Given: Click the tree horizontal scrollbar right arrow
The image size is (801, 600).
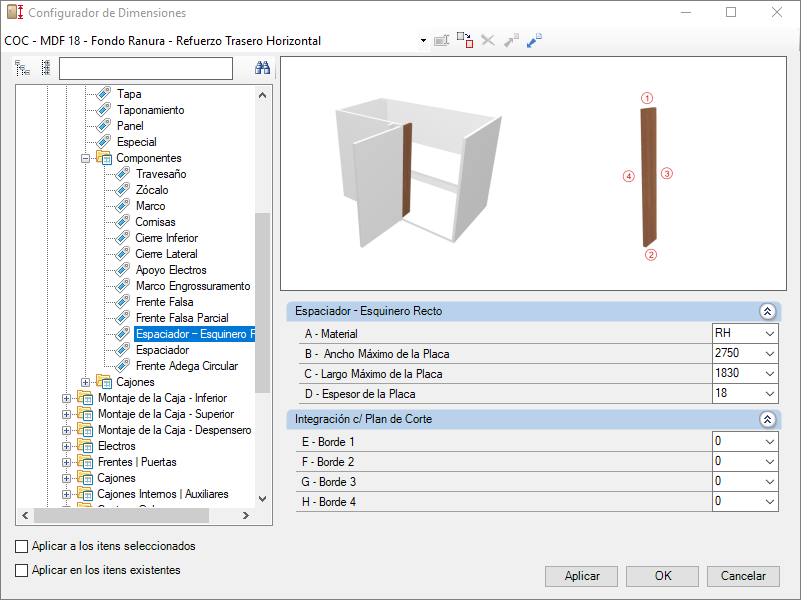Looking at the screenshot, I should tap(246, 515).
